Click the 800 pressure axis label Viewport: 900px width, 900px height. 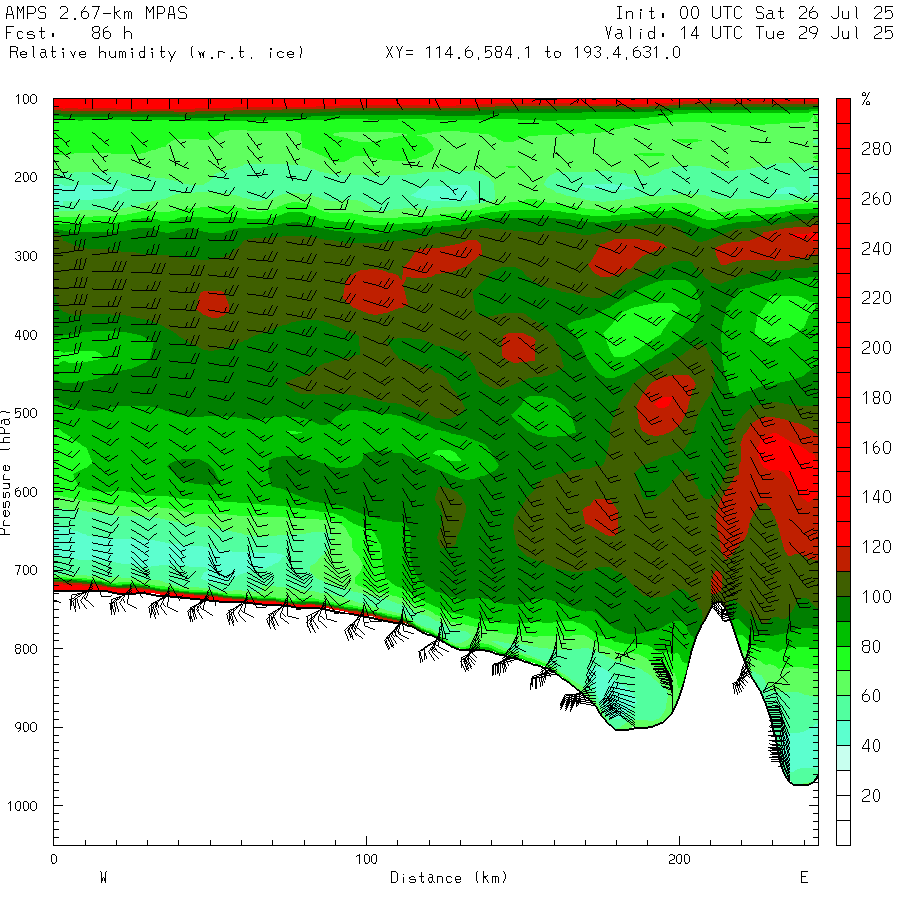pos(26,649)
